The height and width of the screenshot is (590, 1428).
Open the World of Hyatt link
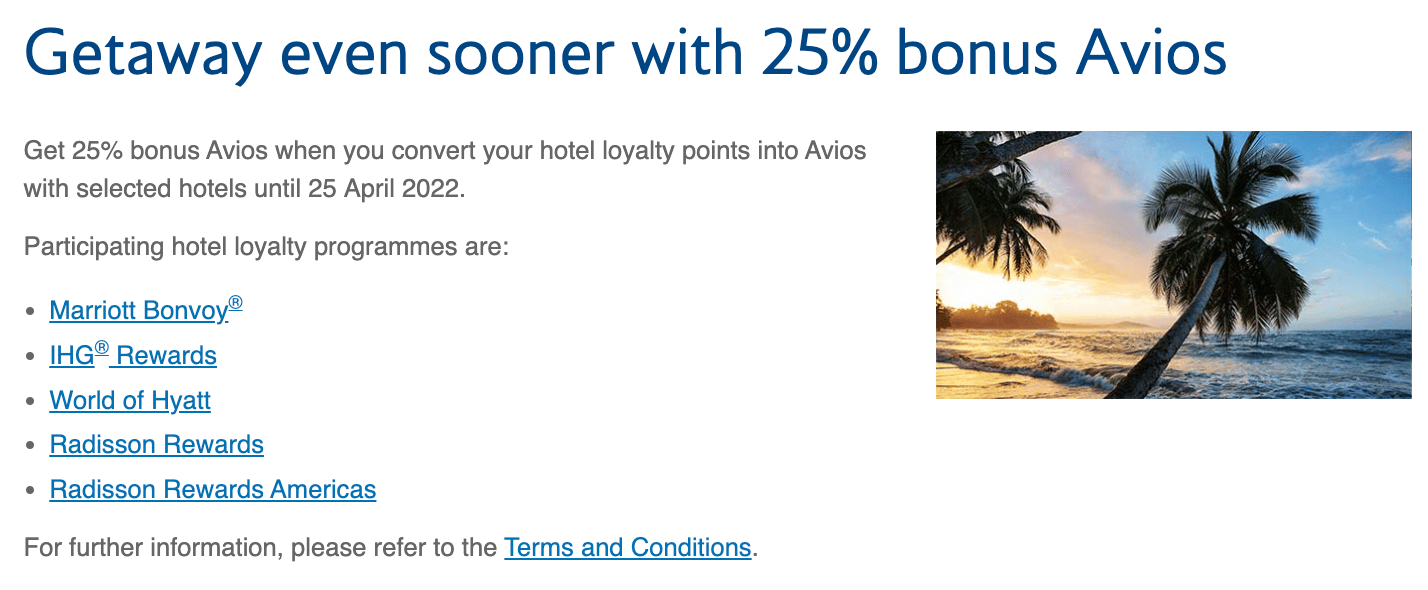130,401
